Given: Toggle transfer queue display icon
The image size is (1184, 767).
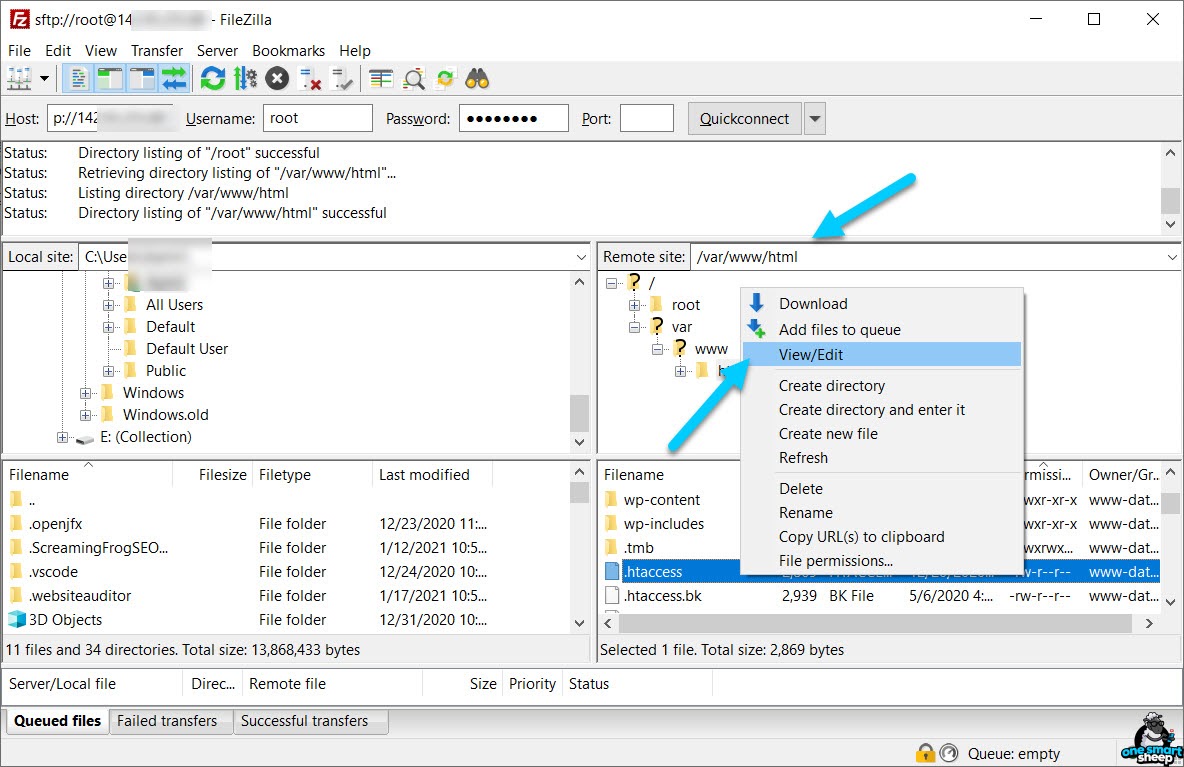Looking at the screenshot, I should click(x=174, y=79).
